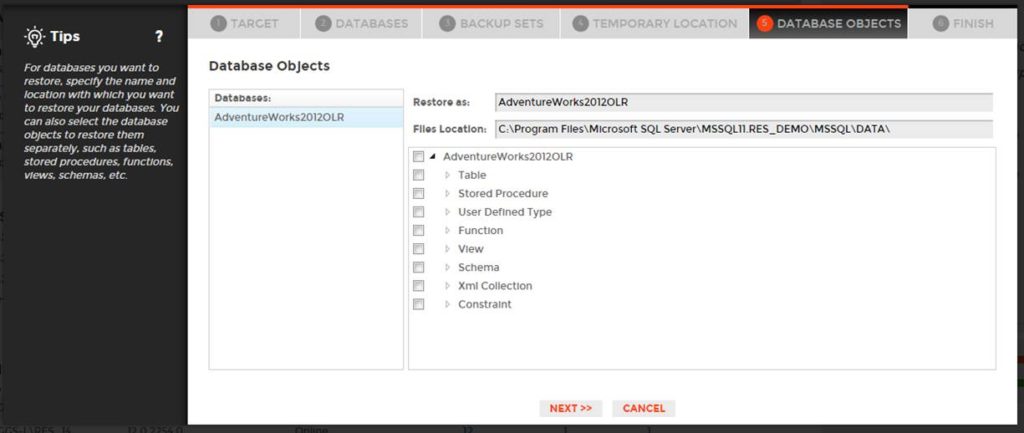Click the Tips help question mark

tap(159, 37)
